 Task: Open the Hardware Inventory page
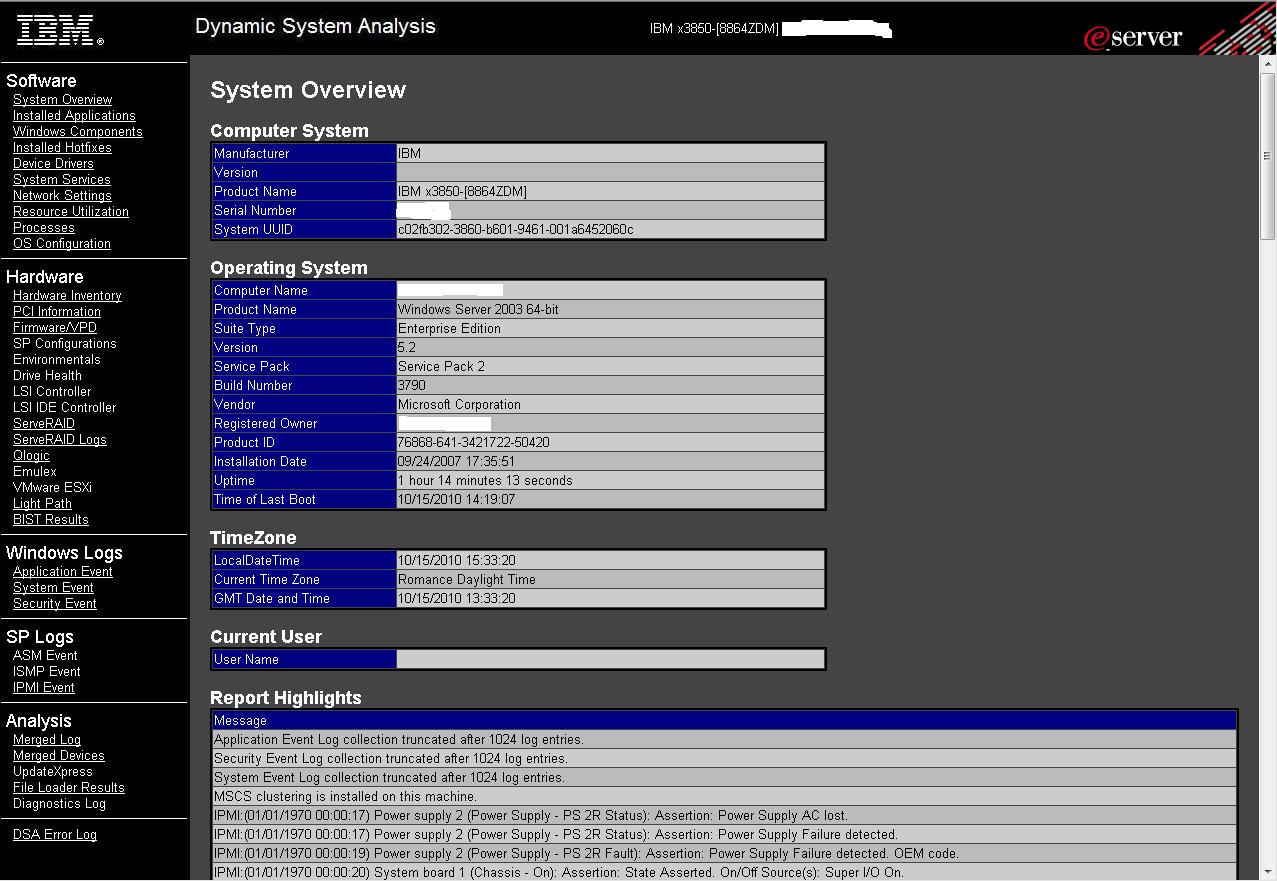(x=66, y=295)
